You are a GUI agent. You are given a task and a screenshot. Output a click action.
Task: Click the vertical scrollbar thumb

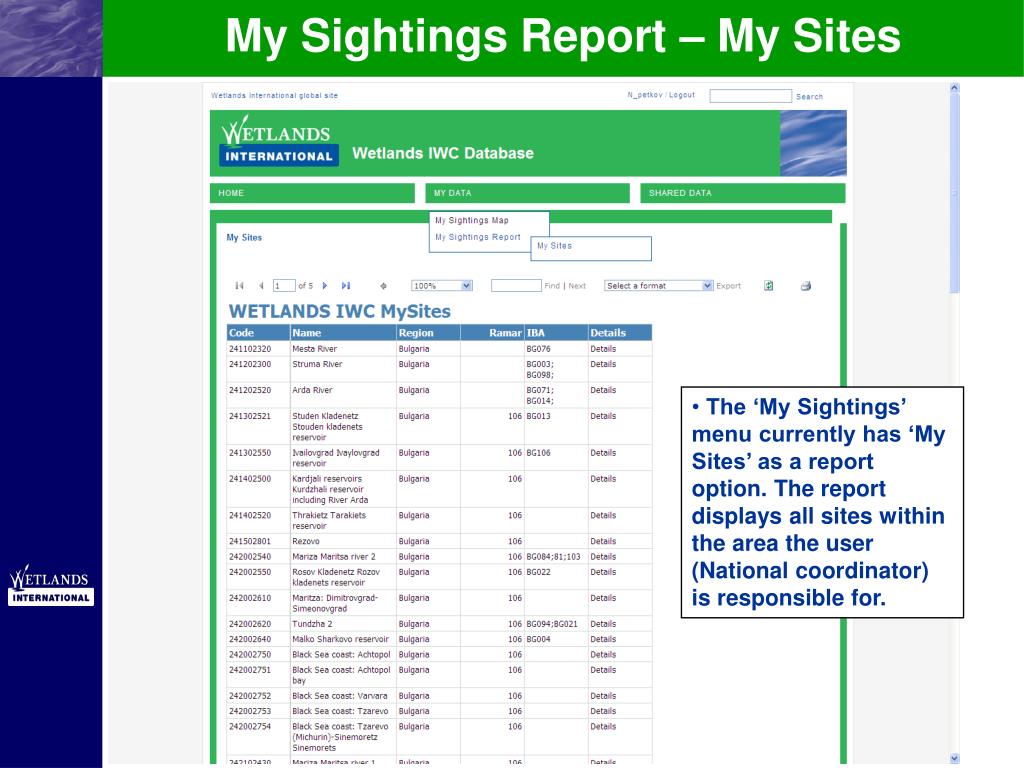point(954,193)
